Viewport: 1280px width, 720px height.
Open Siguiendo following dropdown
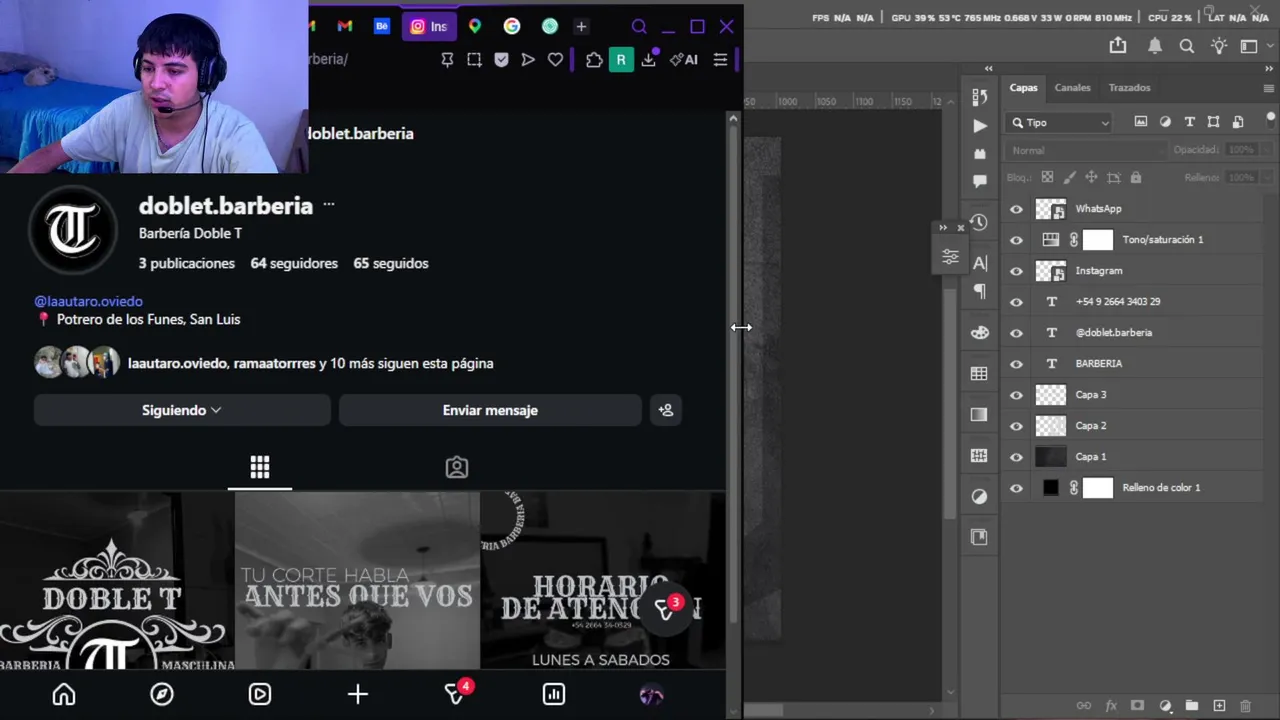tap(182, 410)
